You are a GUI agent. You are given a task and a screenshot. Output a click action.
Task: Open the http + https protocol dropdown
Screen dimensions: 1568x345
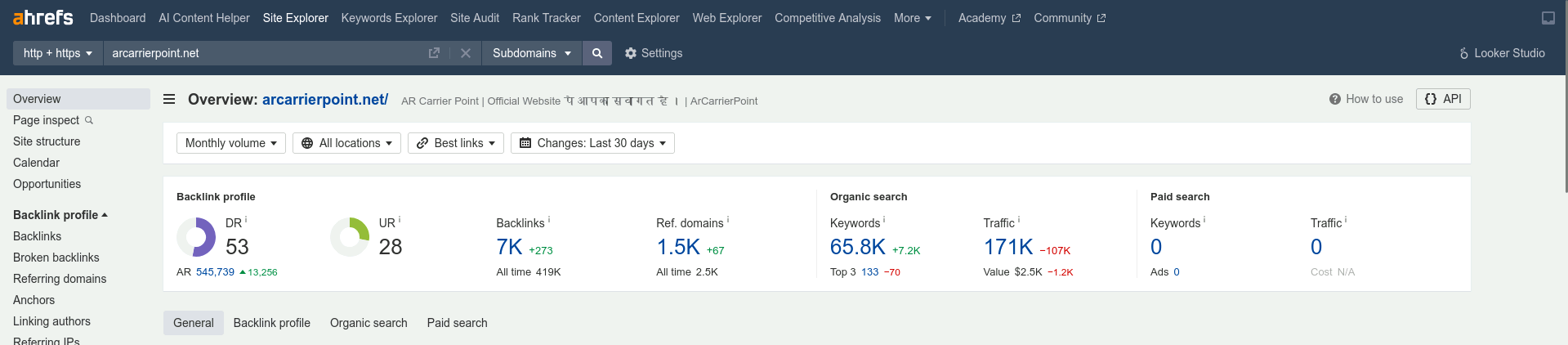coord(57,53)
